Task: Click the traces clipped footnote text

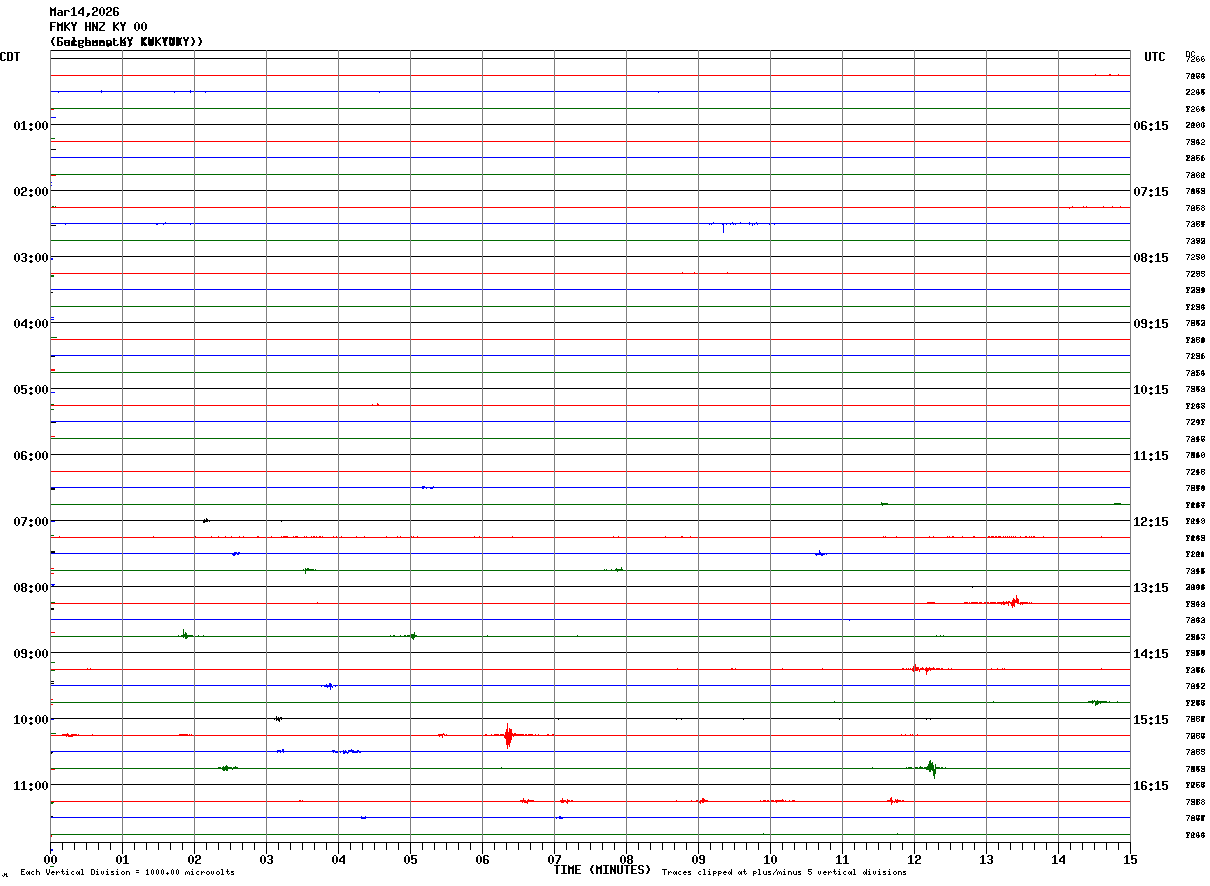Action: pos(784,873)
